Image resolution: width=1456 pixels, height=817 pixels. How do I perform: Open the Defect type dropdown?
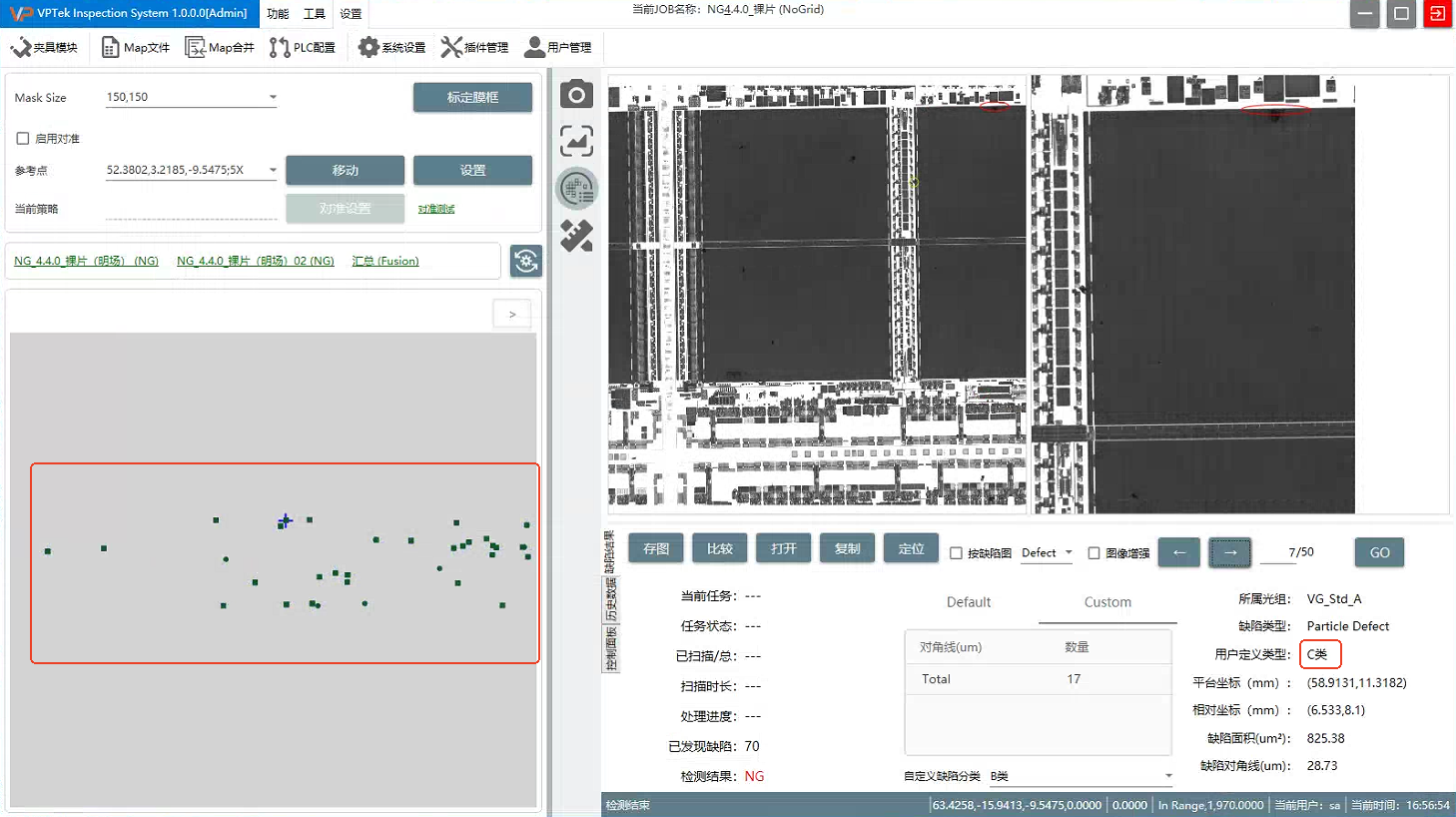[1047, 553]
